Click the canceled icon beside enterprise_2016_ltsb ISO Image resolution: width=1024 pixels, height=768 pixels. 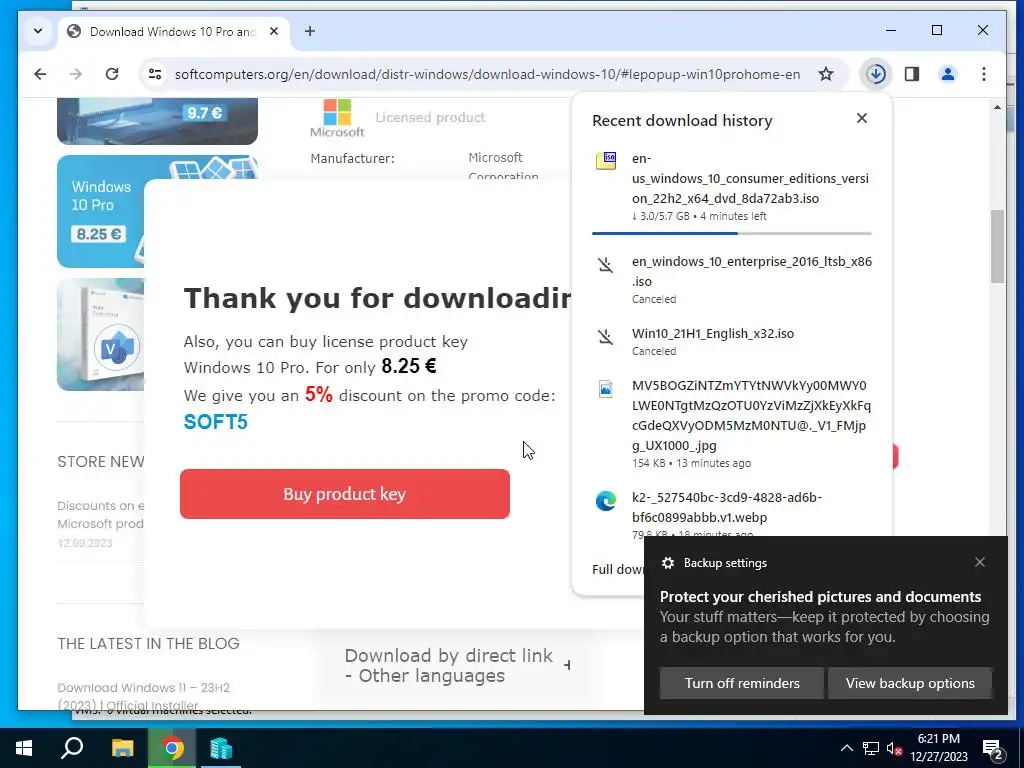[x=605, y=264]
